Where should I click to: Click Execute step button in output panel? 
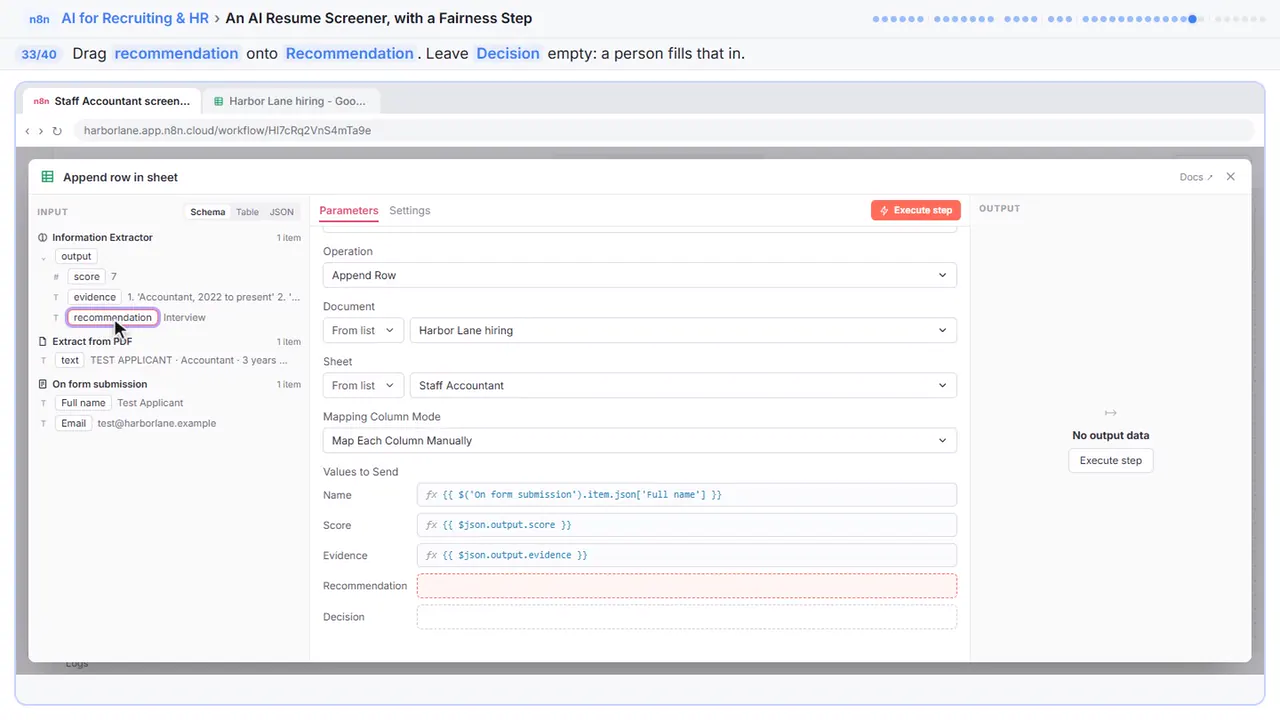(x=1111, y=461)
